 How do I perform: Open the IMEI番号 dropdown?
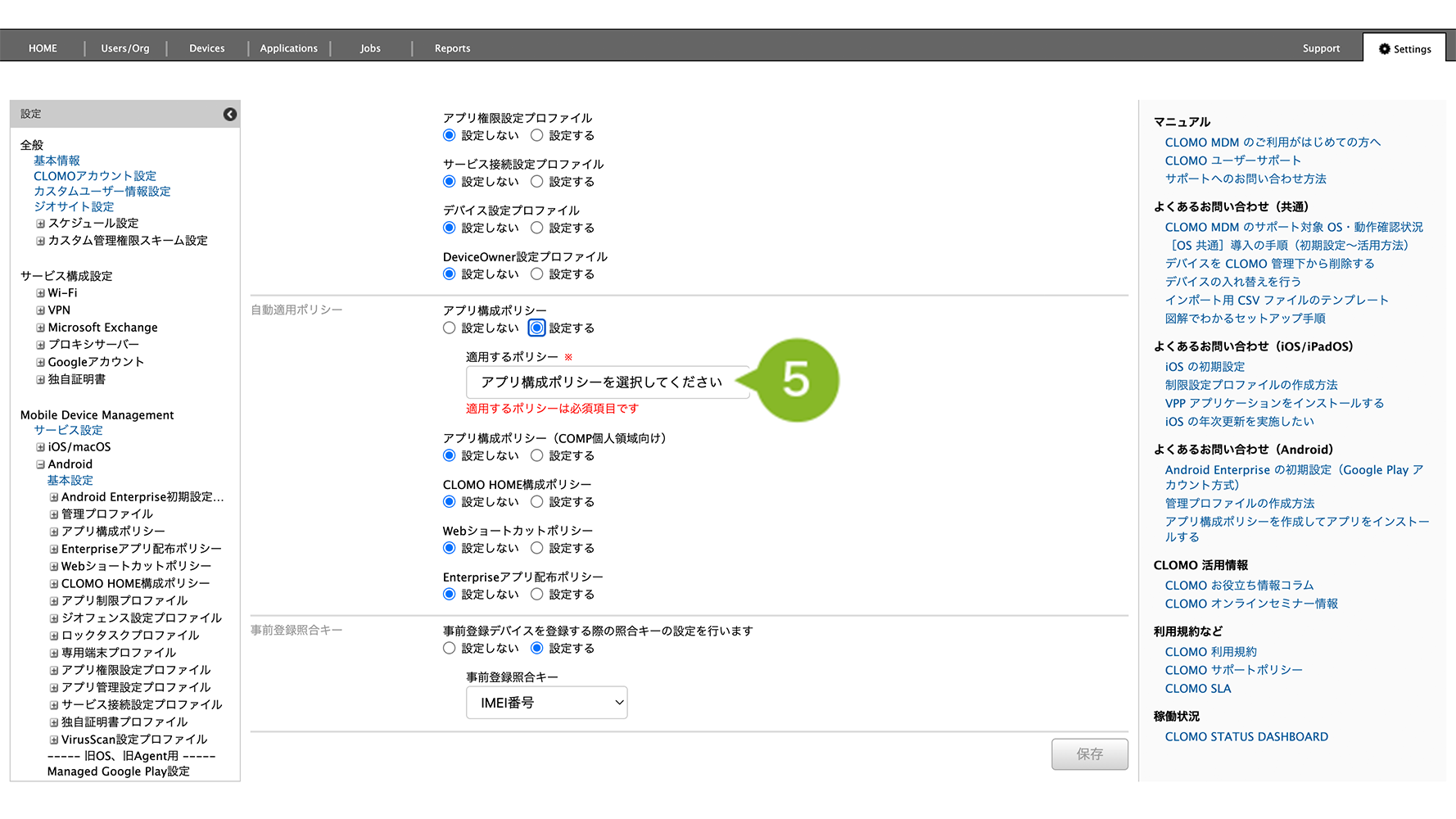[x=546, y=703]
